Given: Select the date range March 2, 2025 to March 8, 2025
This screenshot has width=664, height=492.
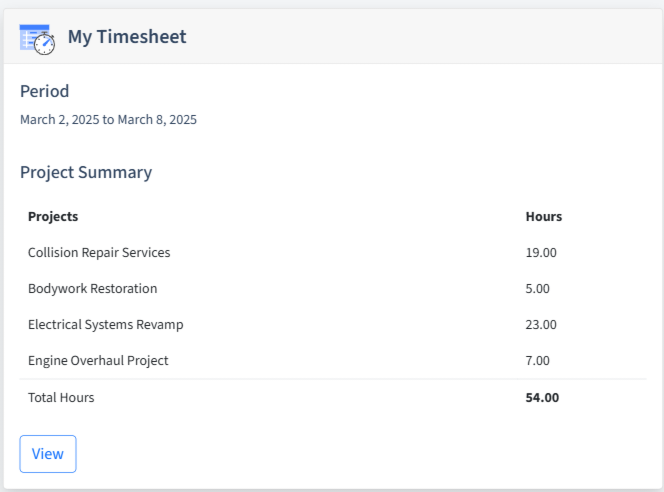Looking at the screenshot, I should click(x=108, y=120).
